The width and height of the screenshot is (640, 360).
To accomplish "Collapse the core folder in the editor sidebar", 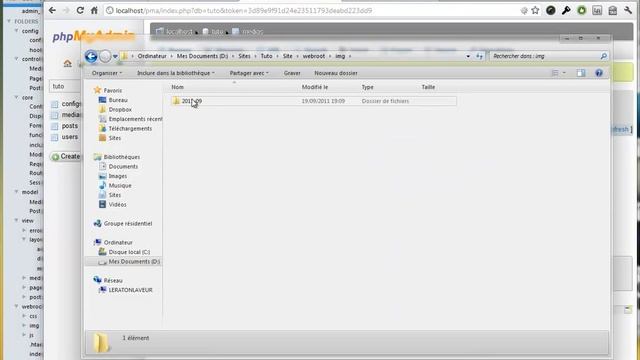I will [17, 98].
